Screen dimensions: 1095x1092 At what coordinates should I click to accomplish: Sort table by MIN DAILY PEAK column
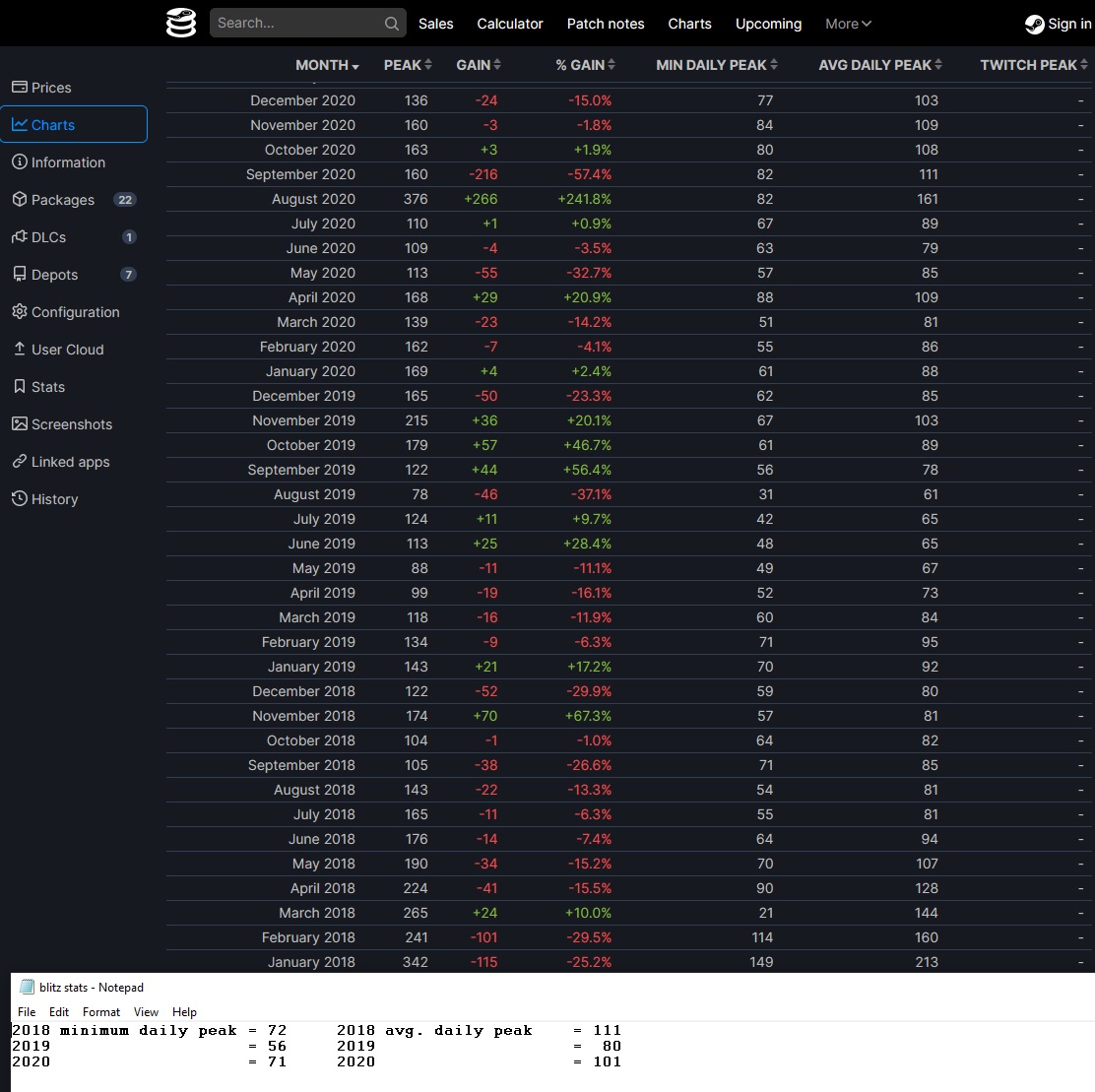tap(717, 65)
